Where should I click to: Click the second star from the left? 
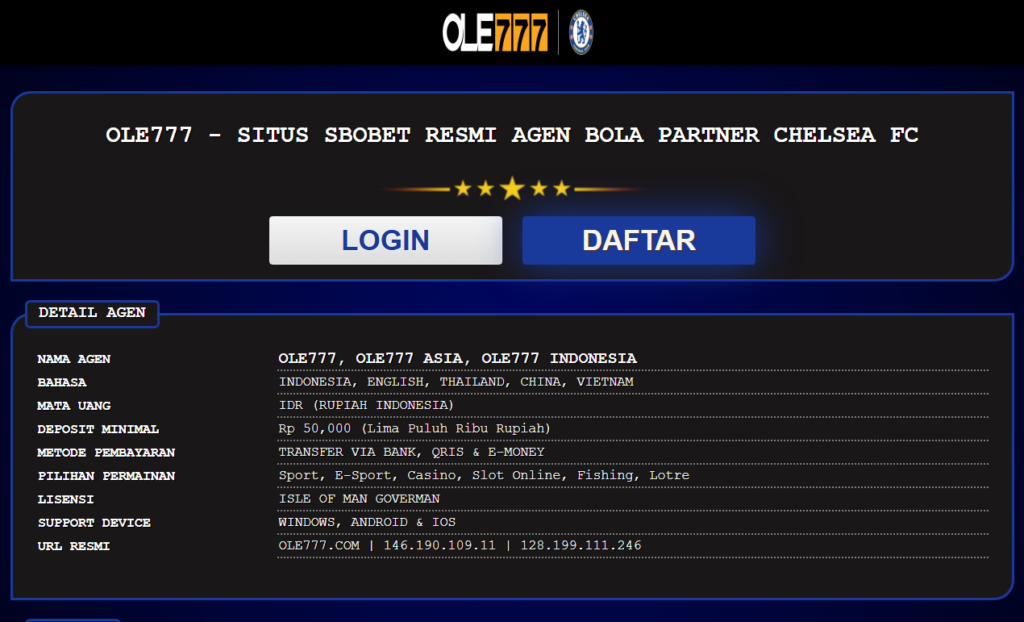coord(487,186)
